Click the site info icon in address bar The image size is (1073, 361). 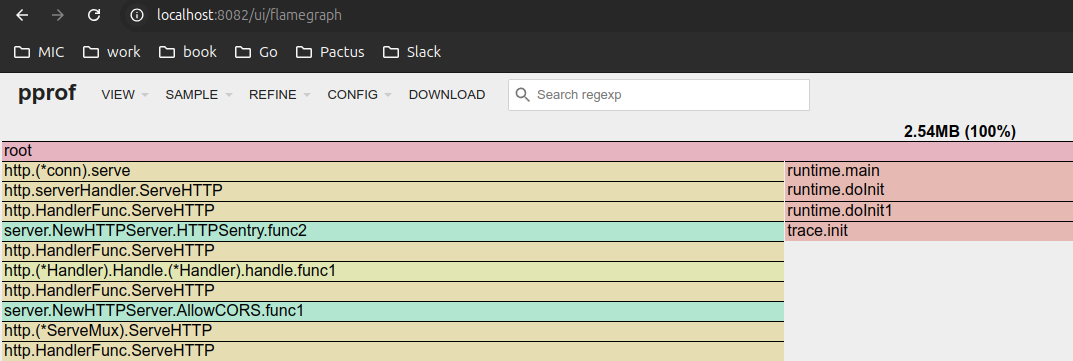point(137,15)
